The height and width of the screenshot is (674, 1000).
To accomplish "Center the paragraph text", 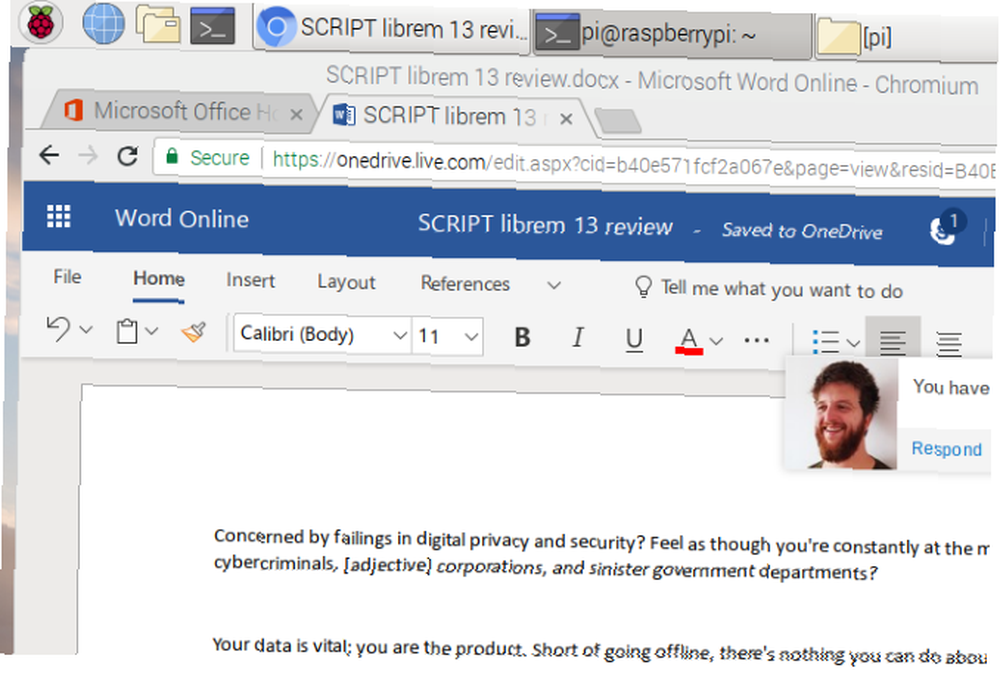I will point(948,344).
